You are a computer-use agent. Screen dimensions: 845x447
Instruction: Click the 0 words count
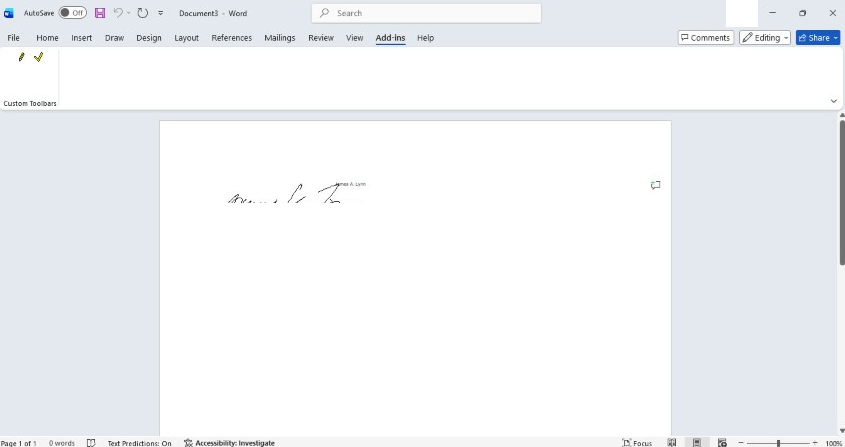click(61, 443)
